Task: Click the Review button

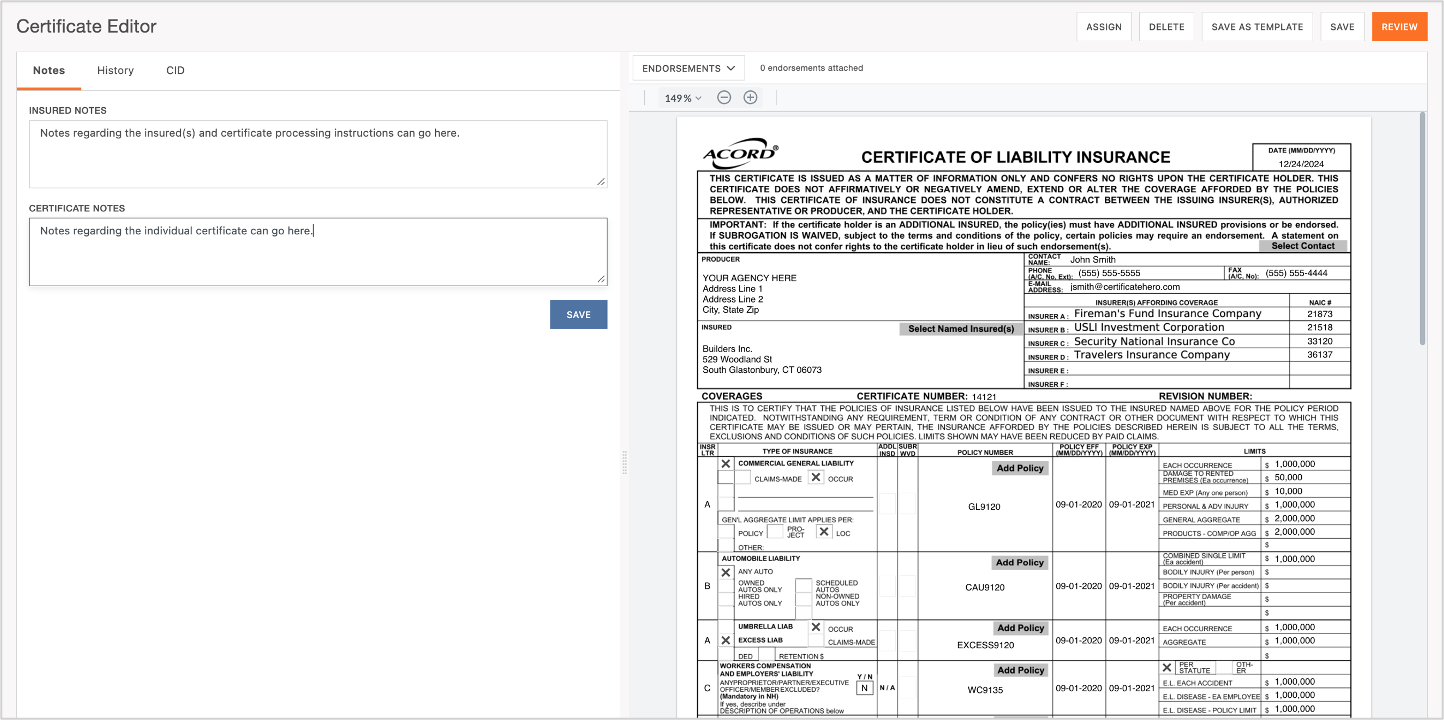Action: click(x=1399, y=26)
